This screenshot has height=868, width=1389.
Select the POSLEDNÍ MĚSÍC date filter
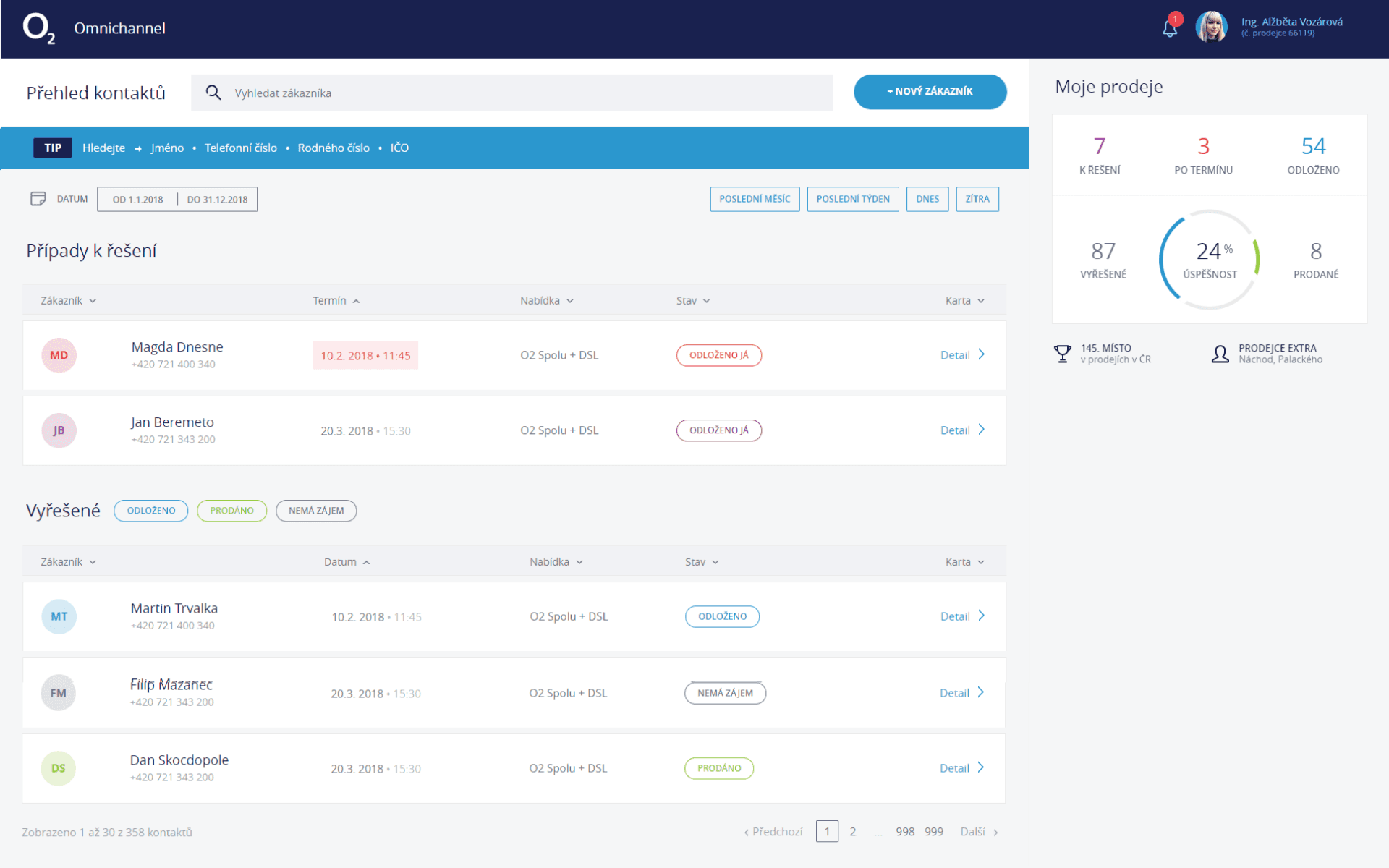pyautogui.click(x=755, y=199)
